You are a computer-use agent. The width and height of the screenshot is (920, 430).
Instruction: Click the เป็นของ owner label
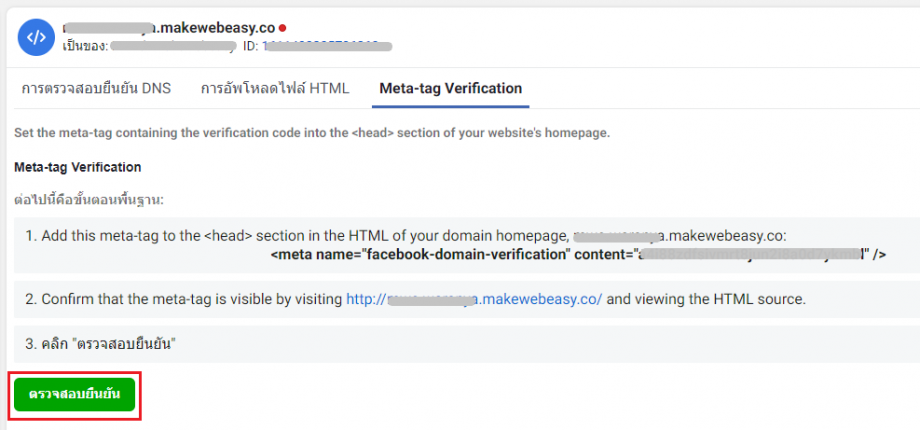click(86, 46)
